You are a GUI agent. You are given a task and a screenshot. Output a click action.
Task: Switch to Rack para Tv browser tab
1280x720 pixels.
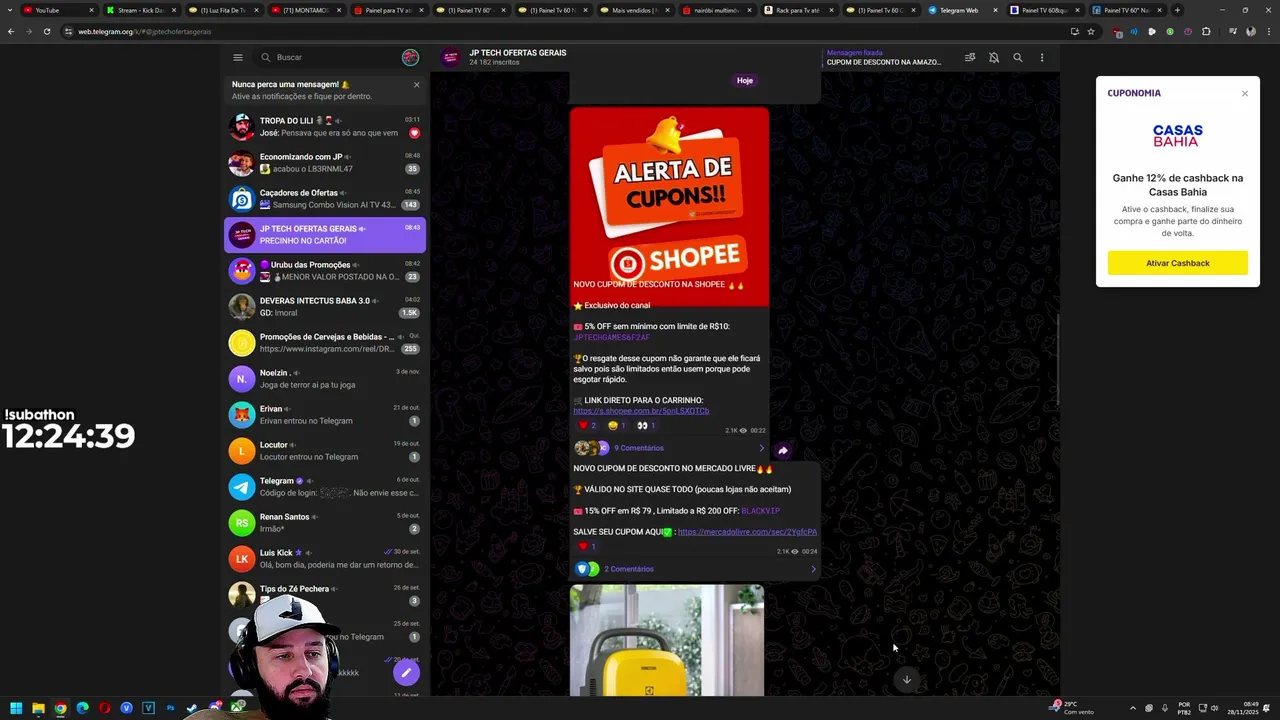797,10
